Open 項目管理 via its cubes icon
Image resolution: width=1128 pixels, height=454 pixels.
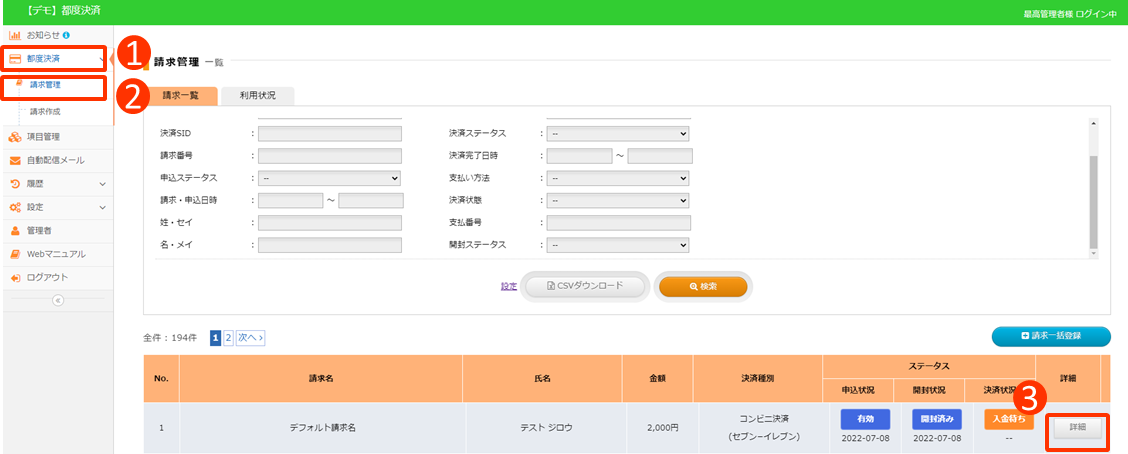(x=15, y=136)
